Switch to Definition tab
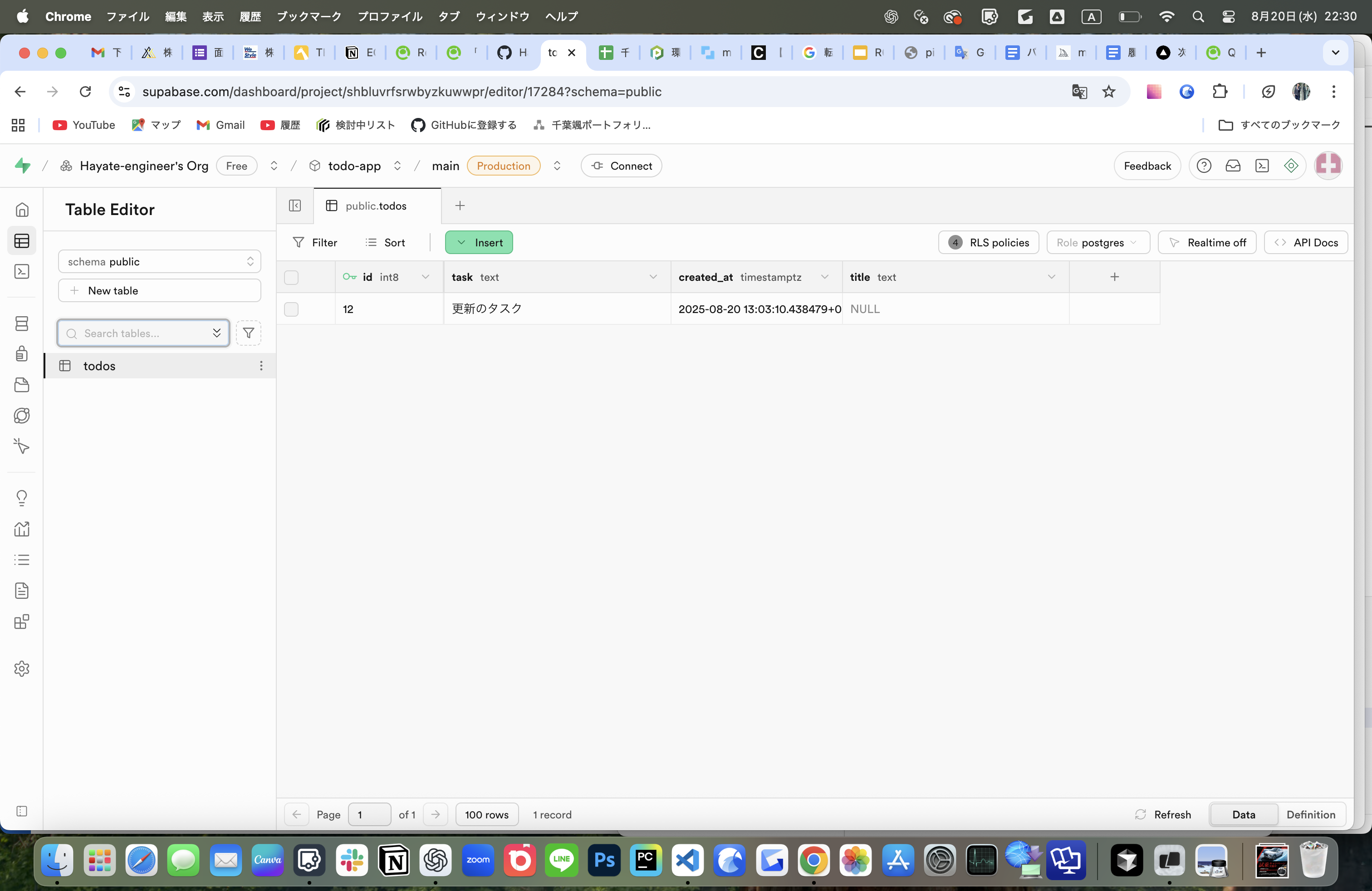The height and width of the screenshot is (891, 1372). pyautogui.click(x=1310, y=814)
